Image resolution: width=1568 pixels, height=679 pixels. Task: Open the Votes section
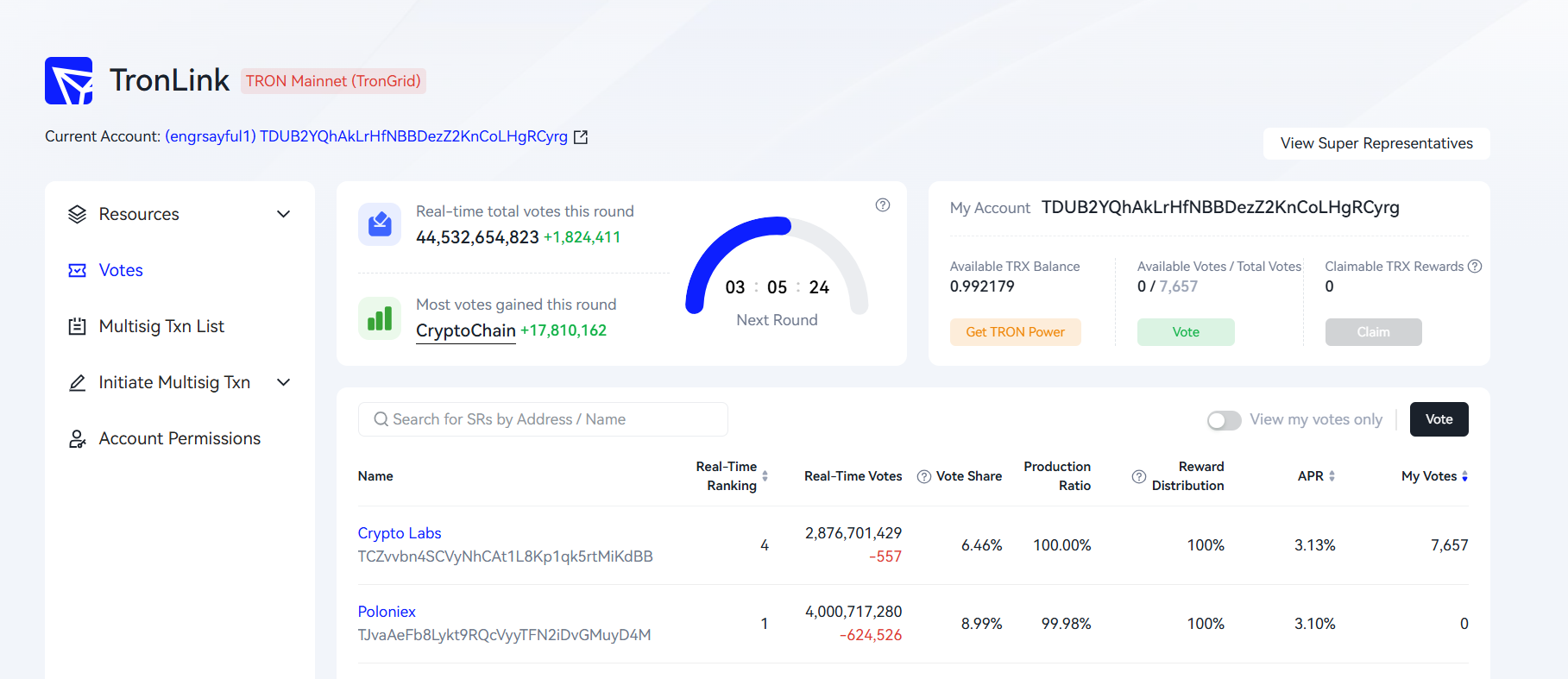tap(121, 270)
